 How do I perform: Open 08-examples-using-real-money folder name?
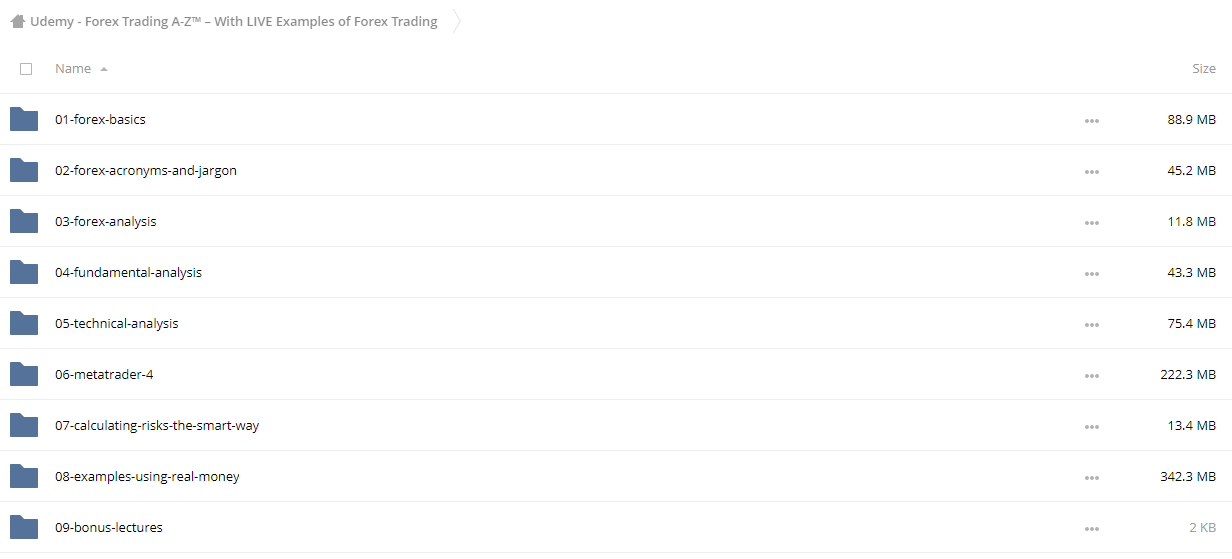147,477
